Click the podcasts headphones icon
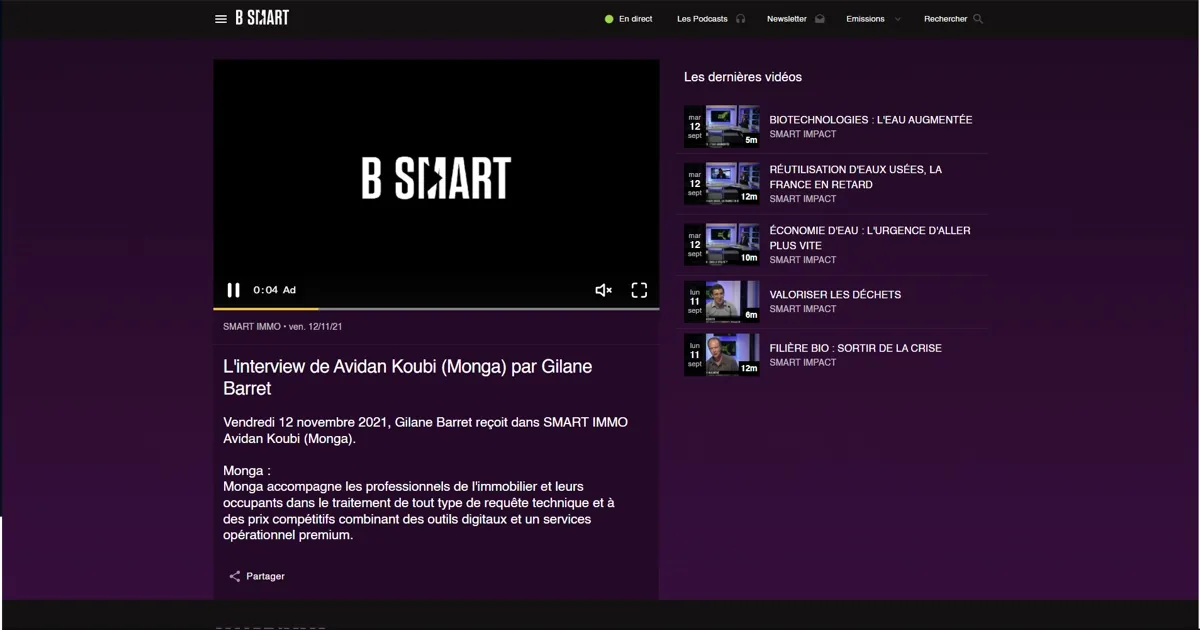Image resolution: width=1200 pixels, height=630 pixels. coord(741,19)
